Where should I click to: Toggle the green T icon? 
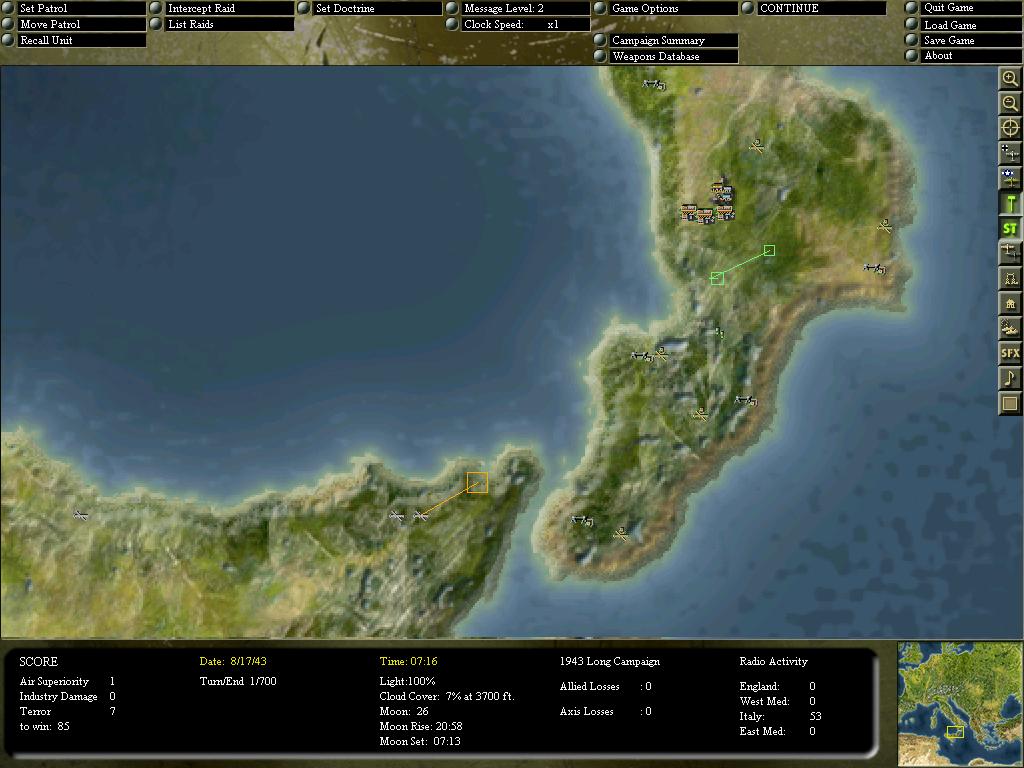pyautogui.click(x=1010, y=203)
